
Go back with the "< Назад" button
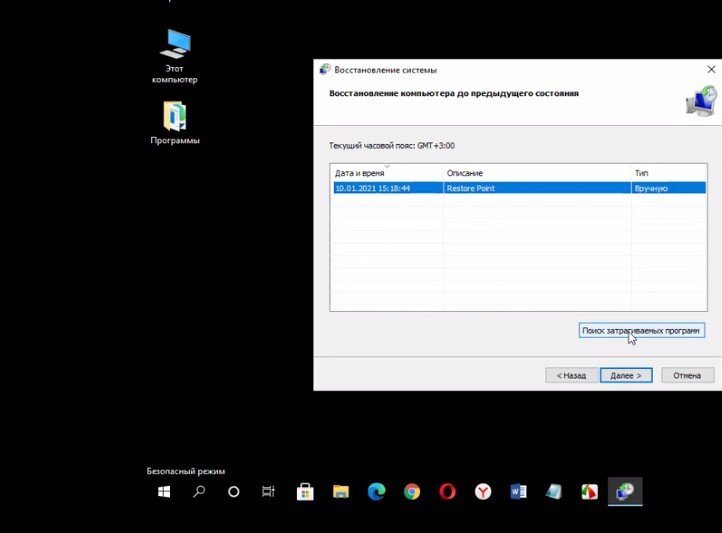571,376
